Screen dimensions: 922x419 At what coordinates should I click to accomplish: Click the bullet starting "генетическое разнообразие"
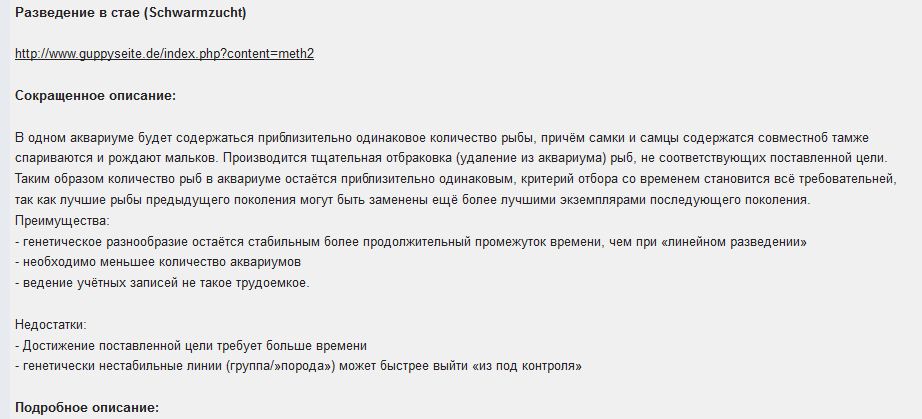point(300,241)
